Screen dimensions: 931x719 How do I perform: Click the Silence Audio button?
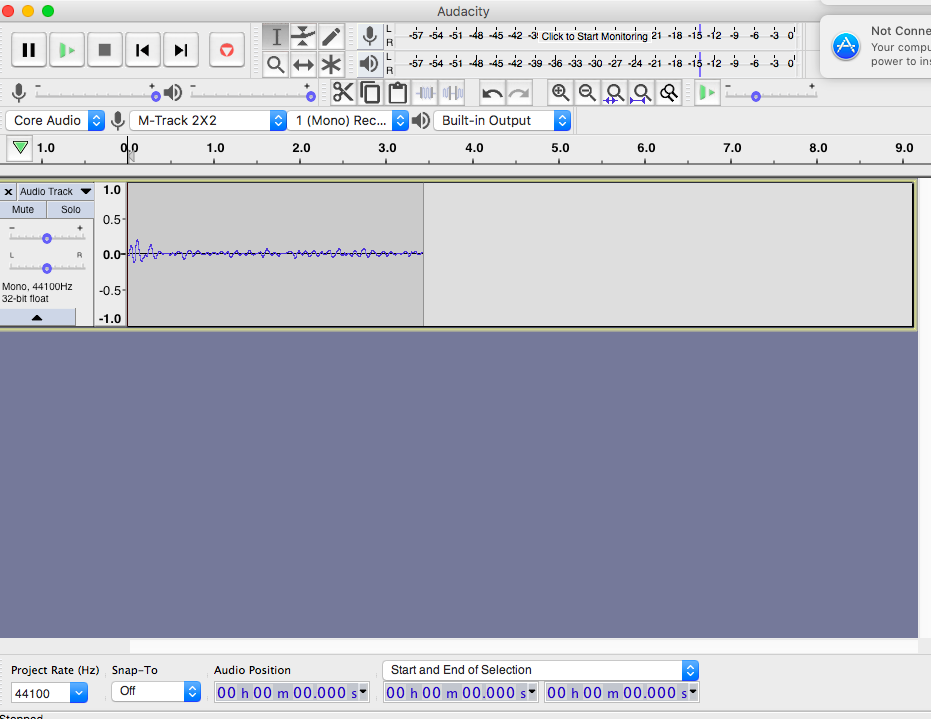click(452, 93)
